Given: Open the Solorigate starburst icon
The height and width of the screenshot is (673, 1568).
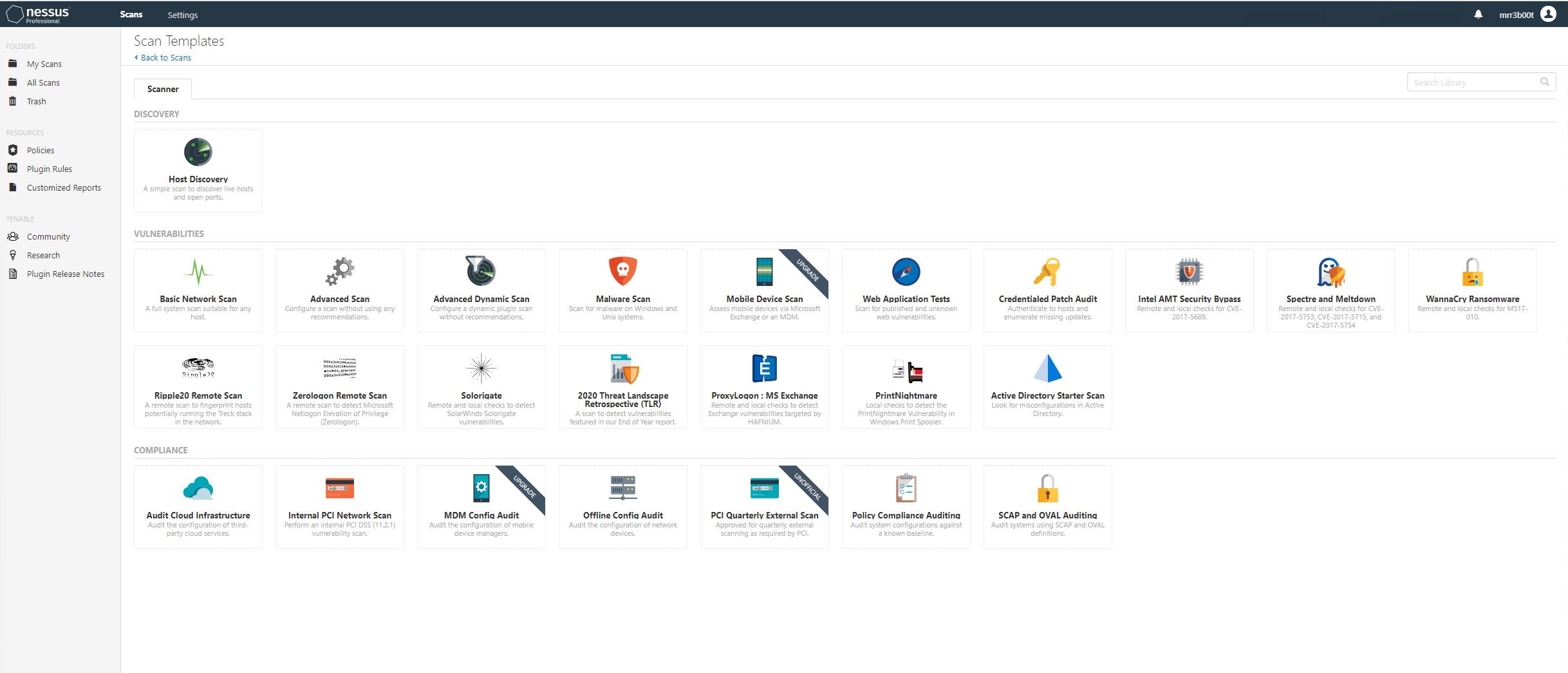Looking at the screenshot, I should pyautogui.click(x=481, y=368).
